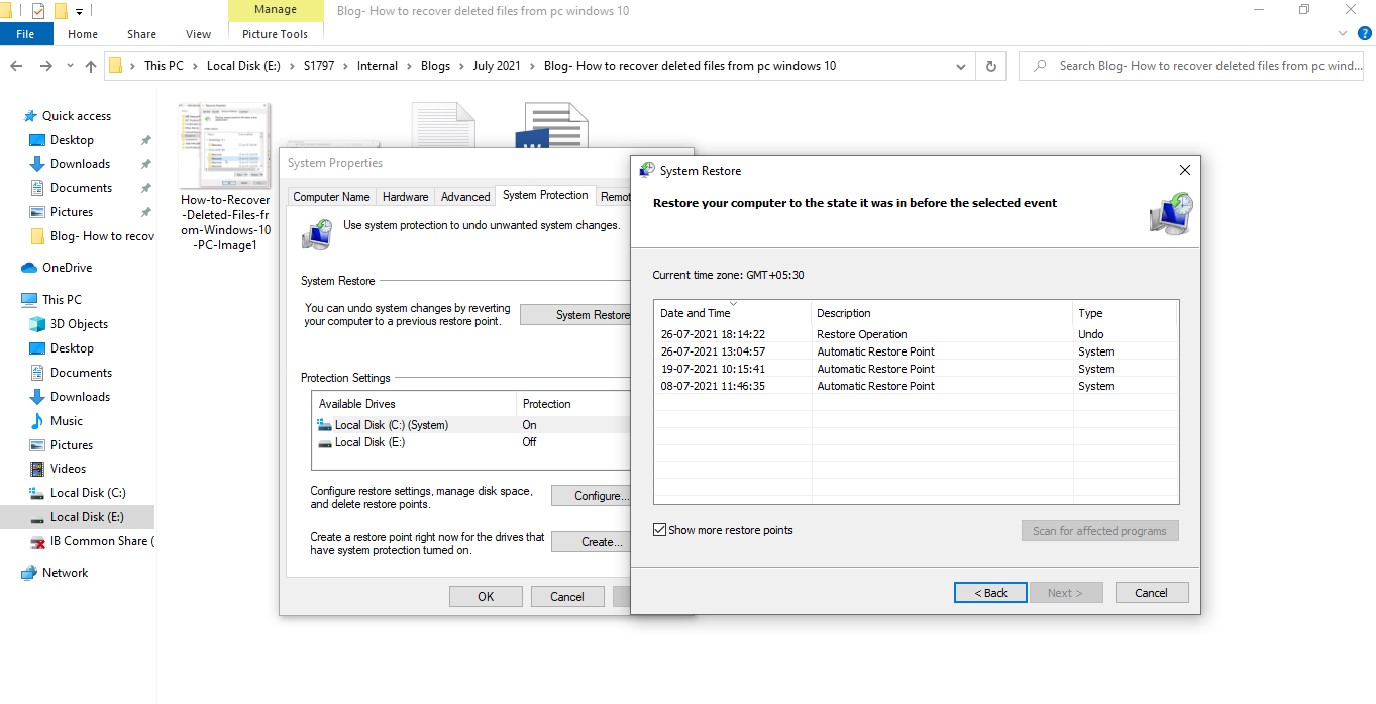Unpin Downloads from Quick access

pyautogui.click(x=145, y=163)
